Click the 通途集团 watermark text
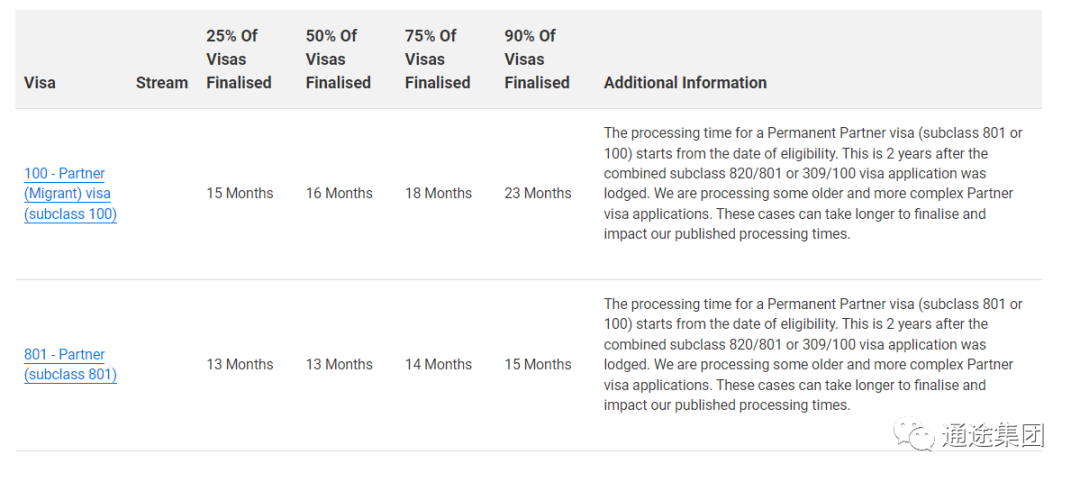The width and height of the screenshot is (1080, 482). [993, 435]
